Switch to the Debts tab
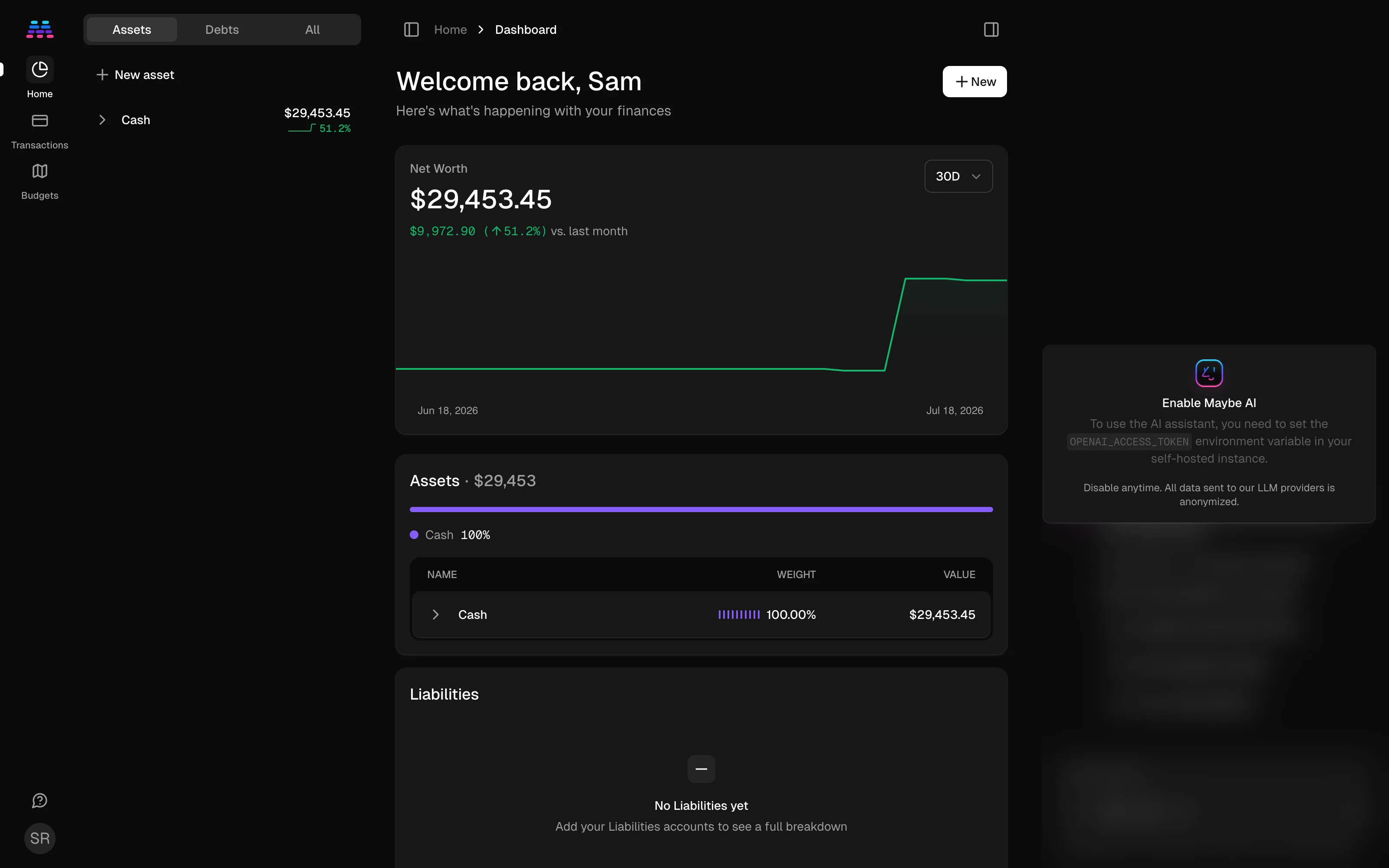The image size is (1389, 868). coord(222,29)
